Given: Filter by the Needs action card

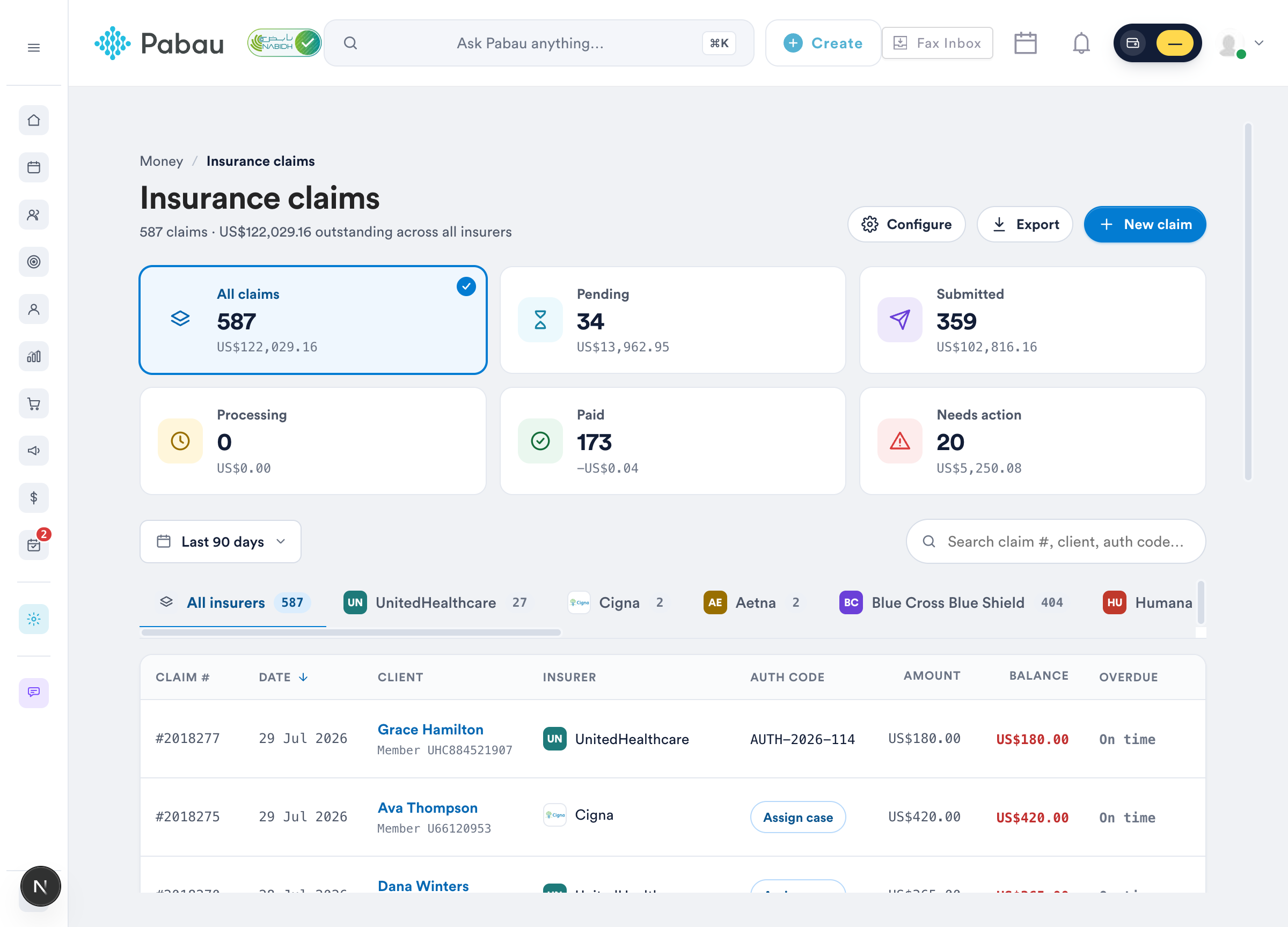Looking at the screenshot, I should point(1033,441).
